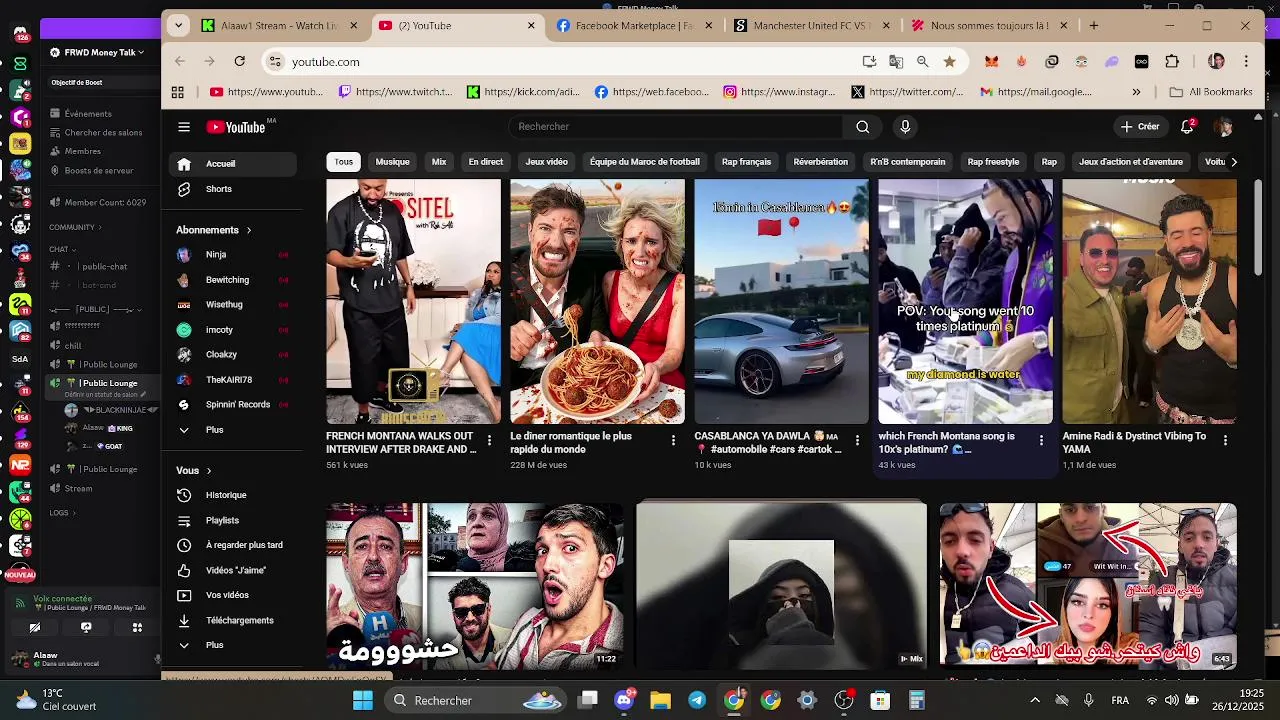The image size is (1280, 720).
Task: Go to Shorts in the YouTube sidebar
Action: click(x=219, y=189)
